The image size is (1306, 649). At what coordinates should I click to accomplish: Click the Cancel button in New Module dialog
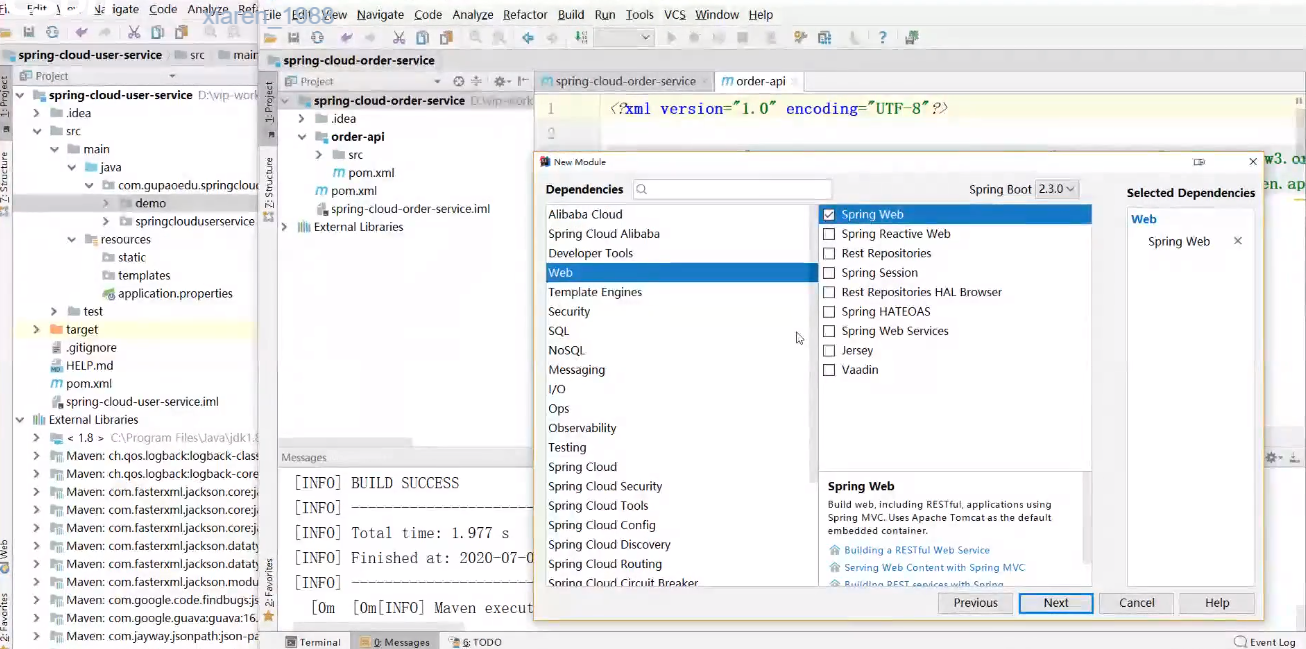pos(1136,603)
